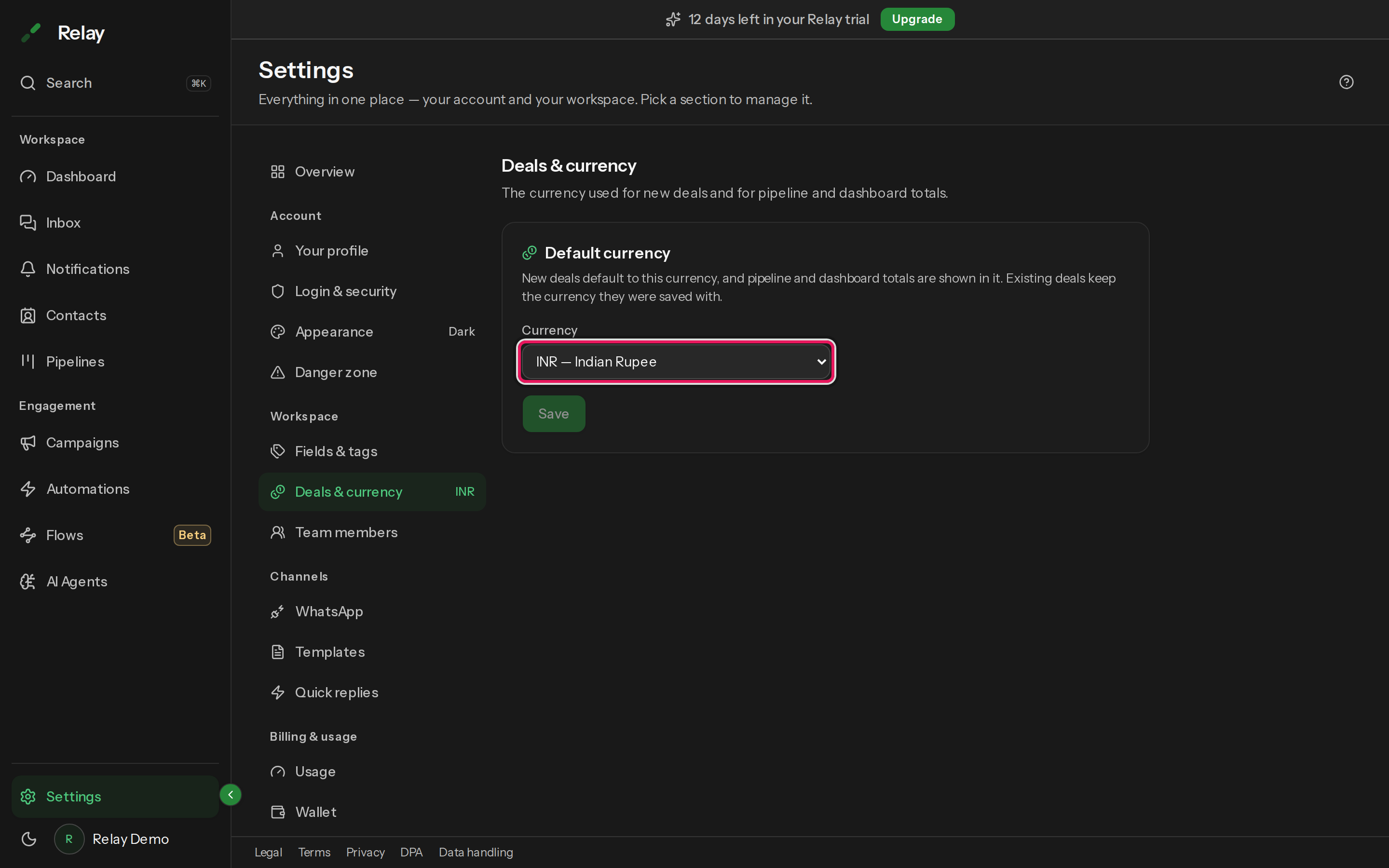
Task: Open Appearance settings
Action: 372,332
